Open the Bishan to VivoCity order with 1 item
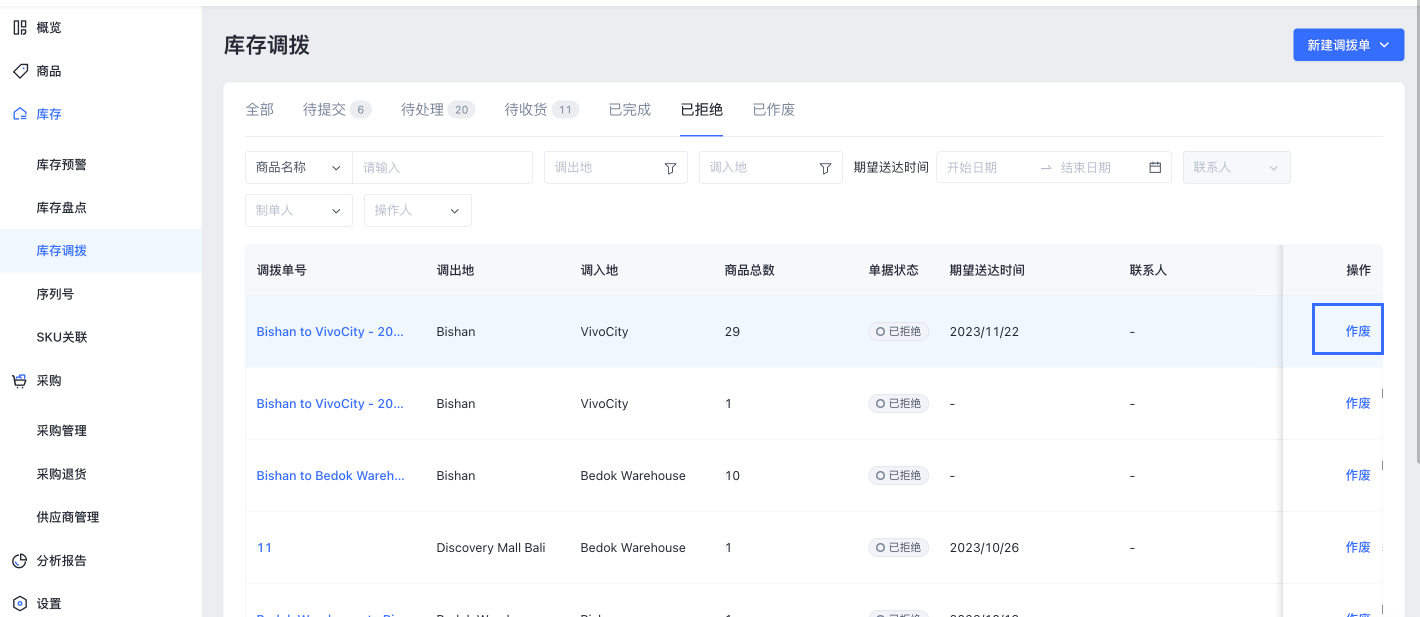The width and height of the screenshot is (1420, 617). click(x=330, y=404)
